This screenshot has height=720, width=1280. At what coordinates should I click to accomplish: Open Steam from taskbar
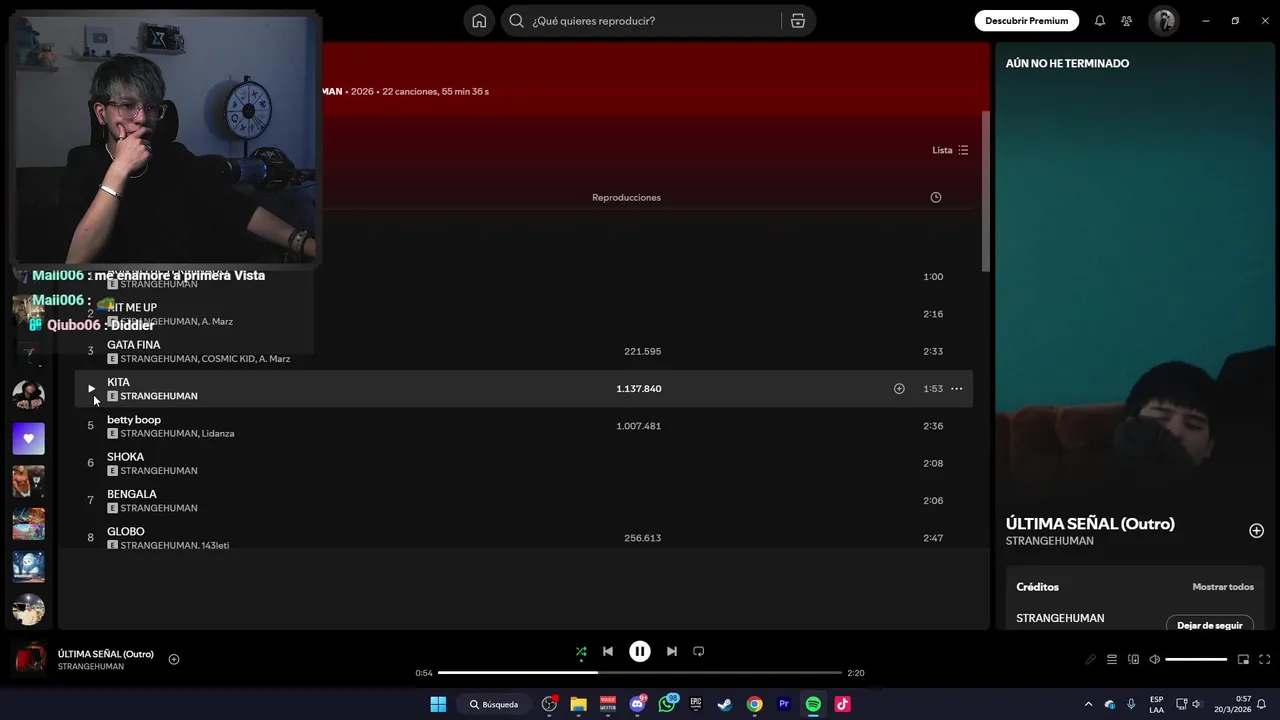[x=725, y=704]
